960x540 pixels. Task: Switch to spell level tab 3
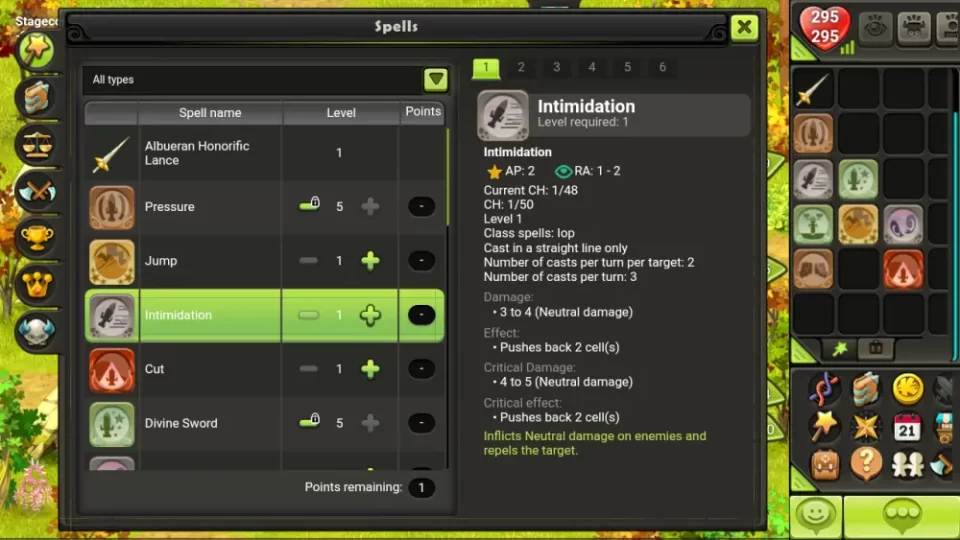(557, 67)
